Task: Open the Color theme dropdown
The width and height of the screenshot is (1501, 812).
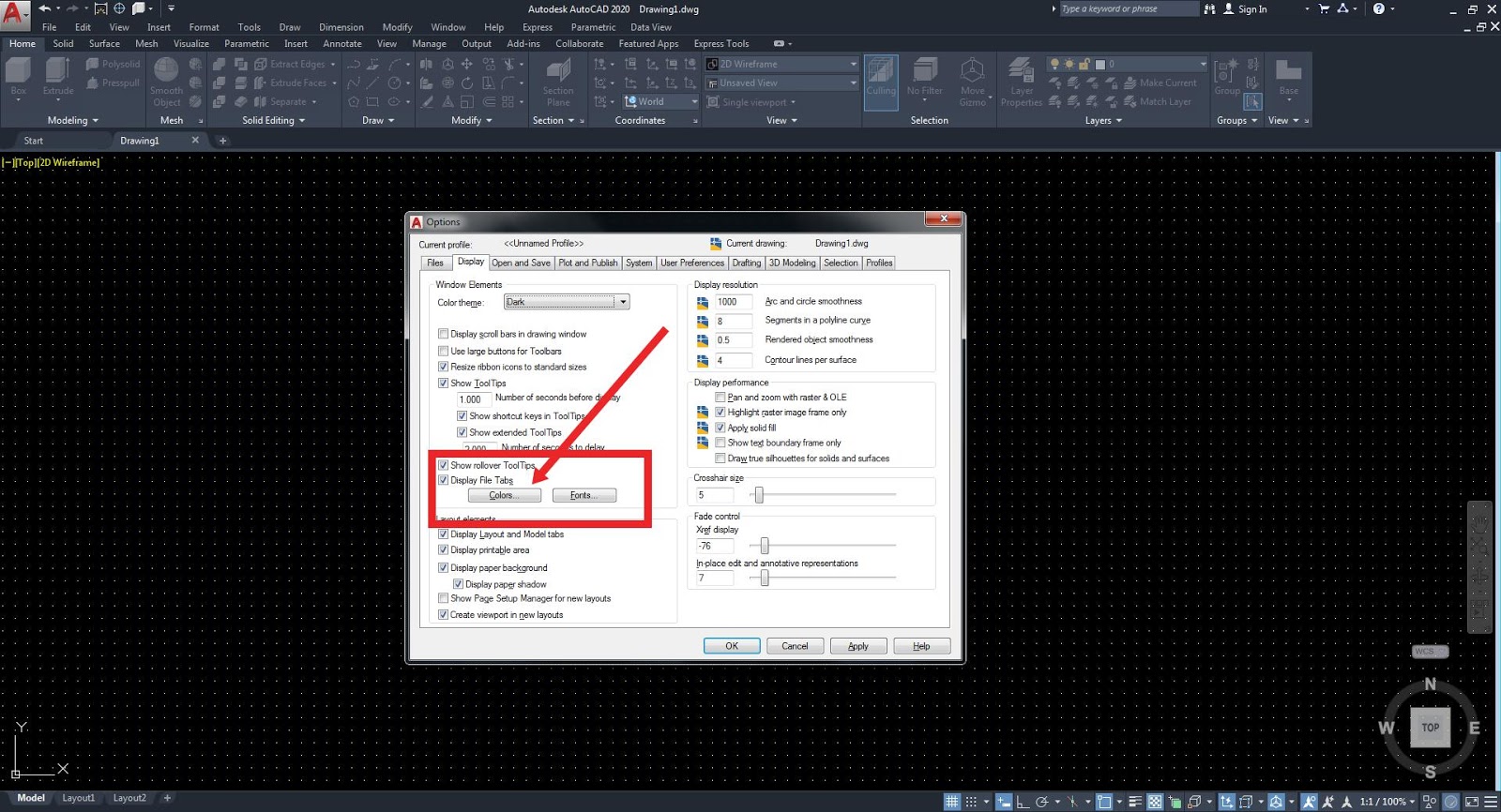Action: pos(567,302)
